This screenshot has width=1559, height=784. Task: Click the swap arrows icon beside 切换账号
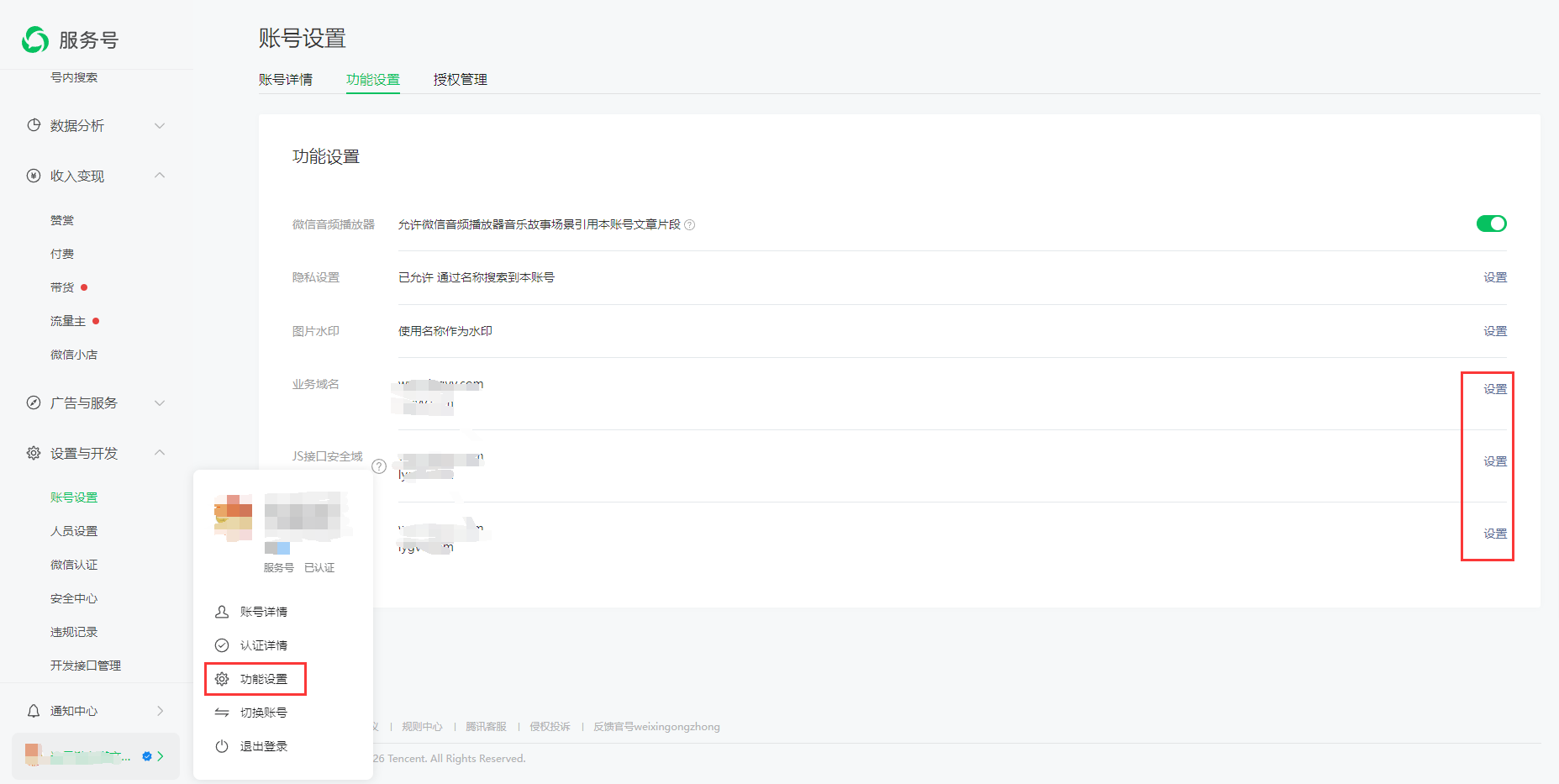tap(222, 713)
